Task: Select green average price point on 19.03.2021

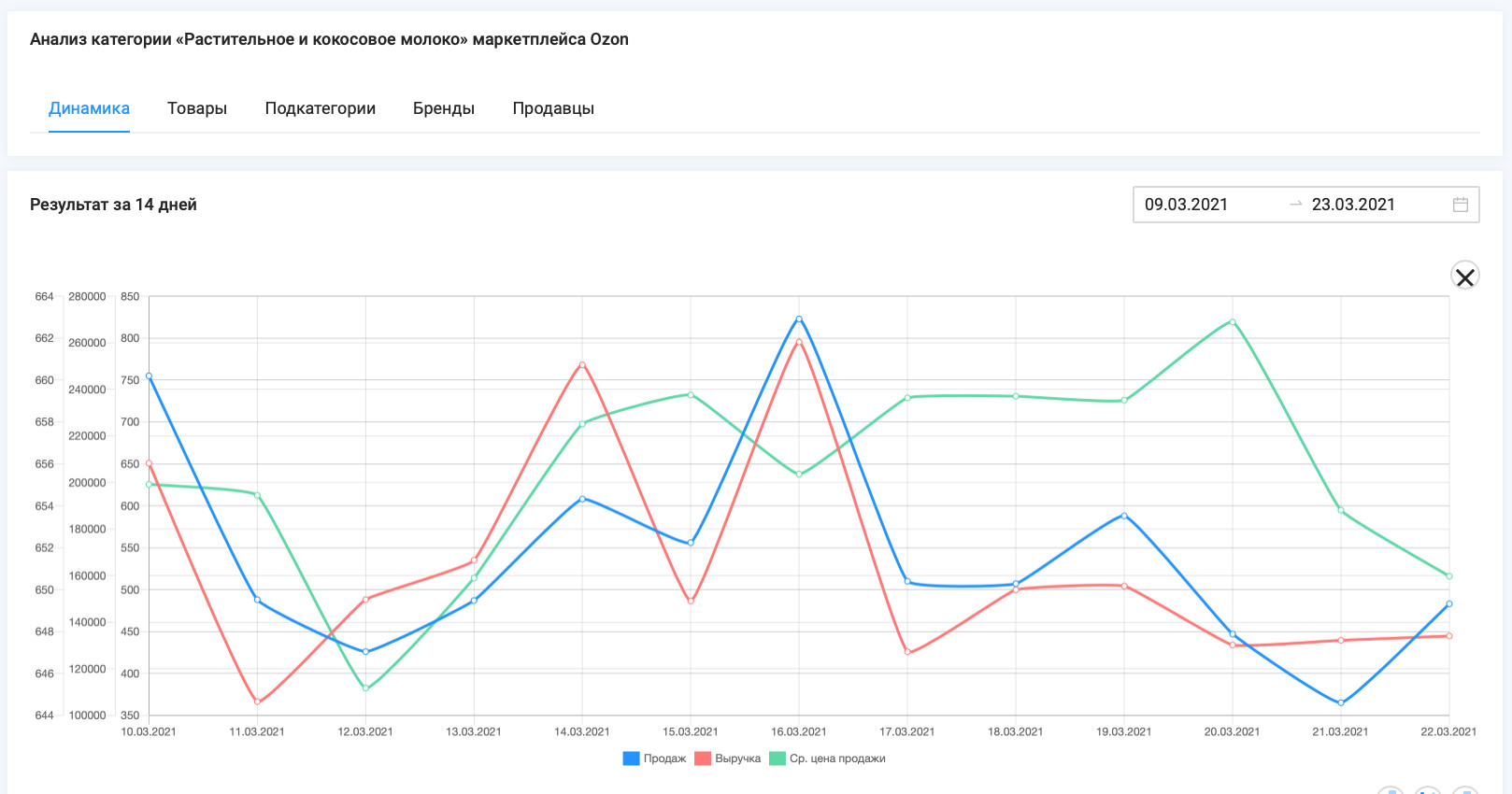Action: pos(1124,401)
